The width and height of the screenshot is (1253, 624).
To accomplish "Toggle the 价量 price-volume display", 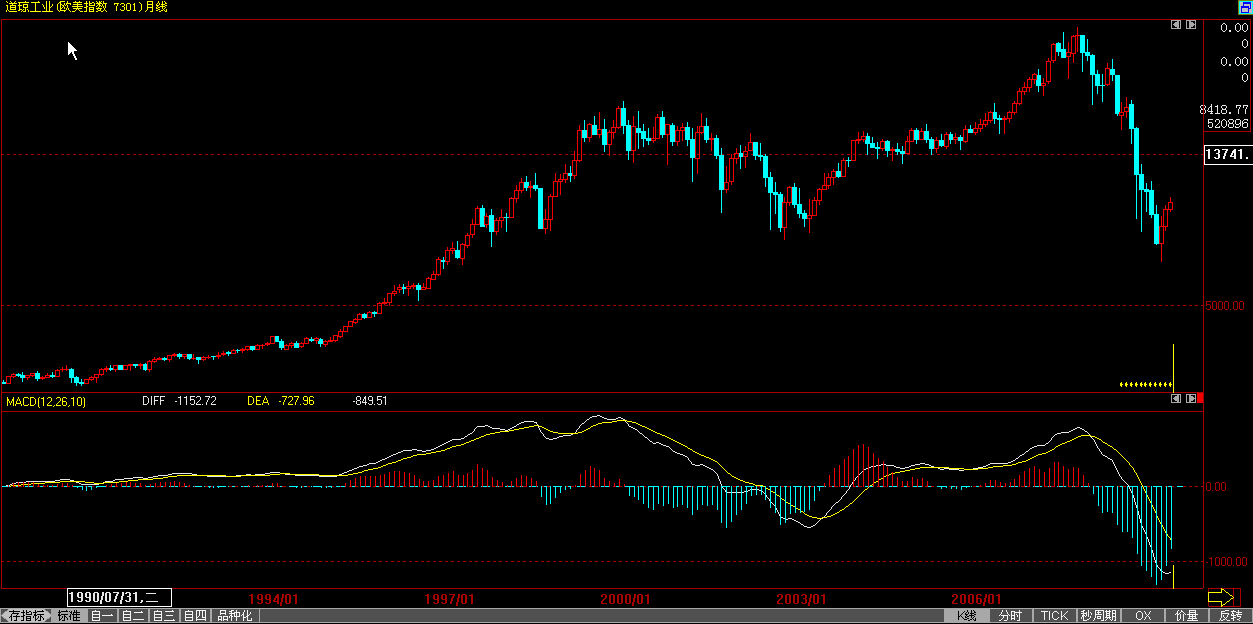I will click(x=1185, y=616).
